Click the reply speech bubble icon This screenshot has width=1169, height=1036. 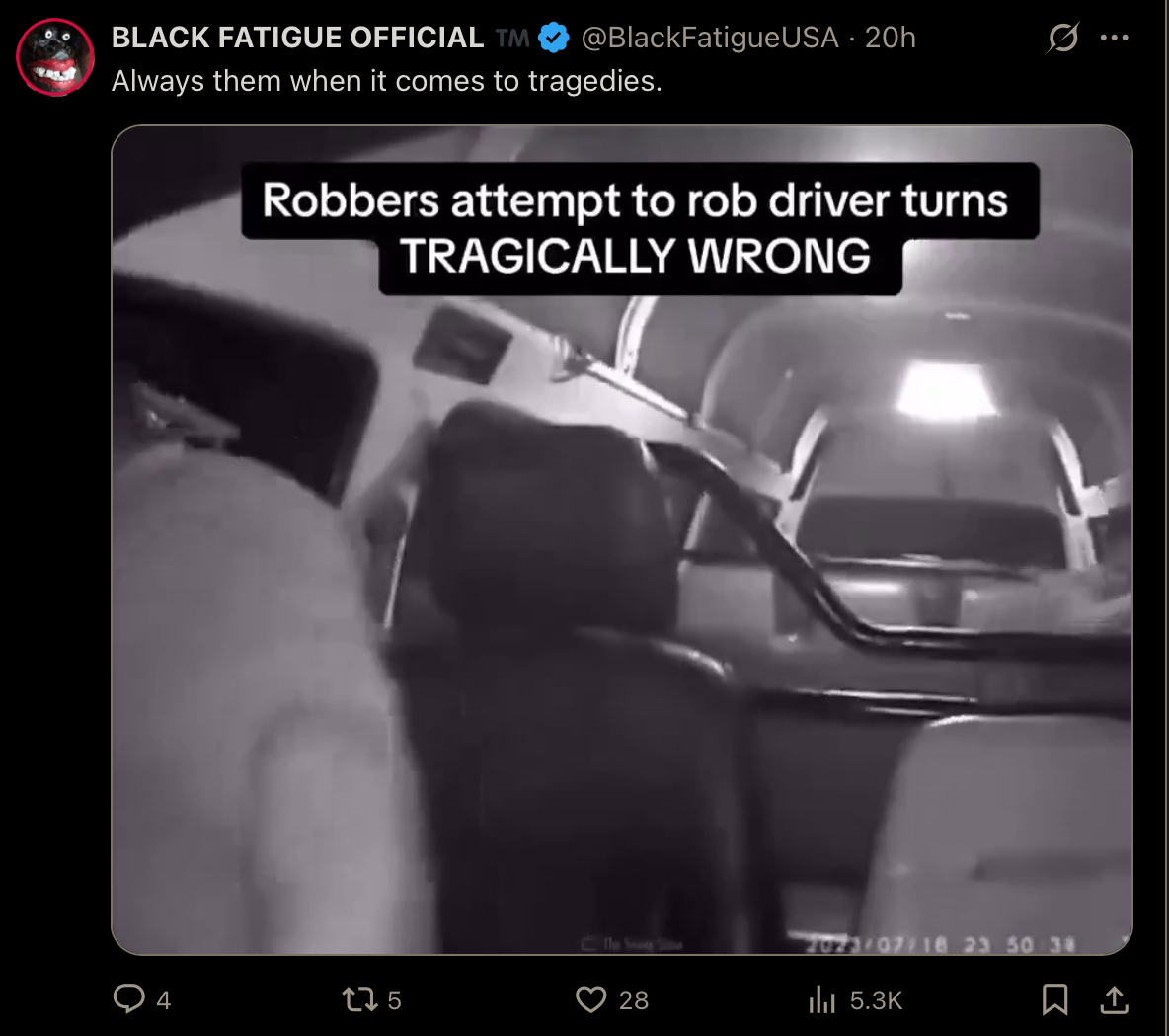point(128,998)
